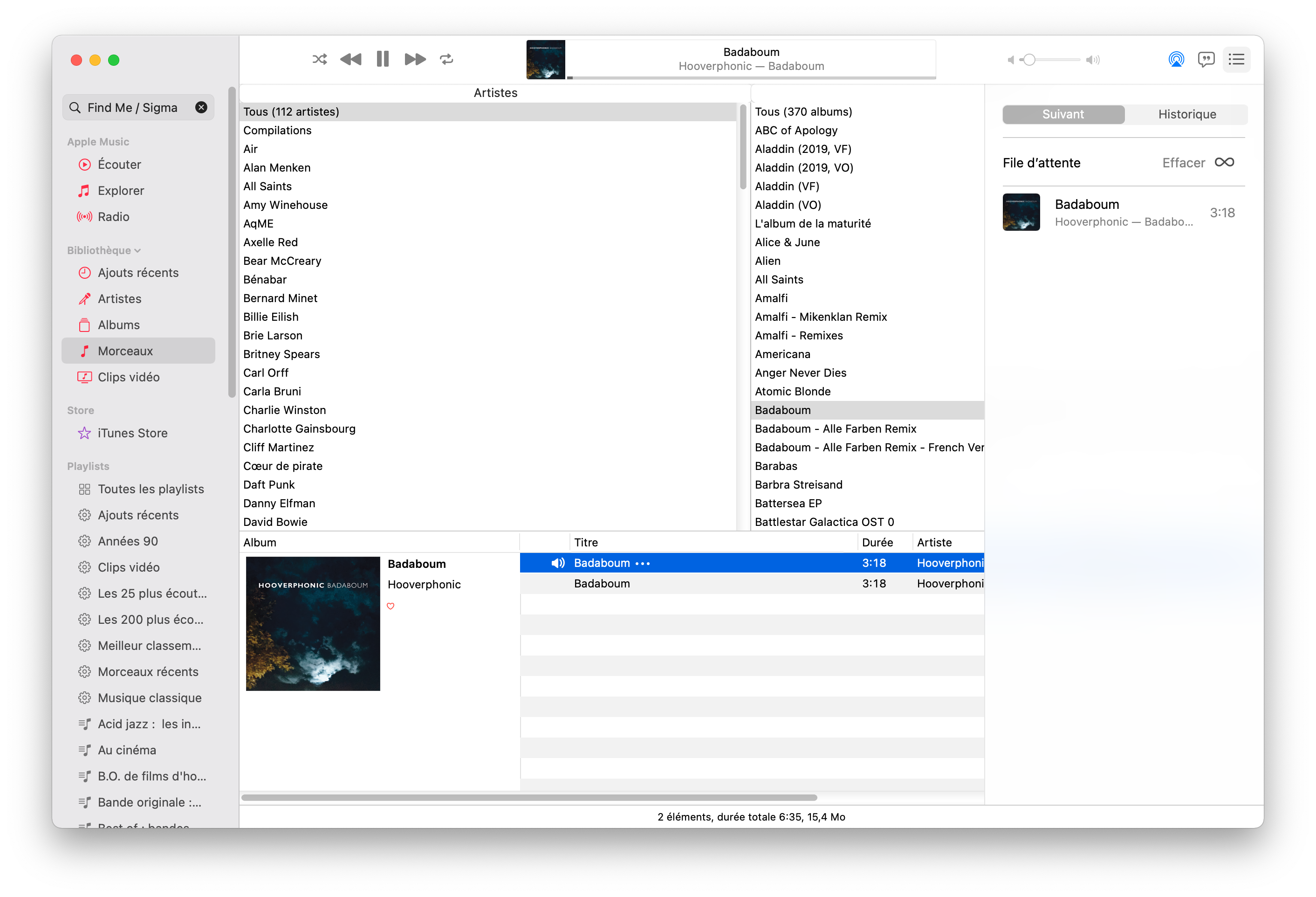This screenshot has width=1316, height=897.
Task: Open Ajouts récents under Bibliothèque
Action: point(138,273)
